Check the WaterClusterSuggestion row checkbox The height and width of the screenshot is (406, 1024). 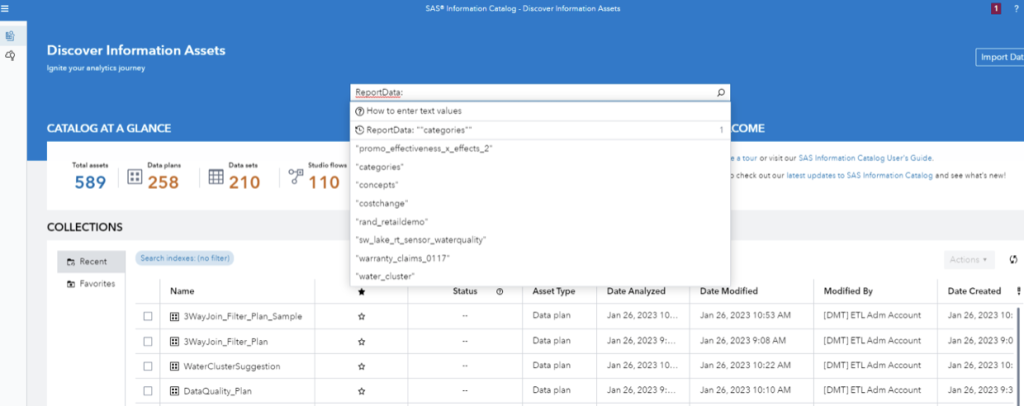coord(148,366)
